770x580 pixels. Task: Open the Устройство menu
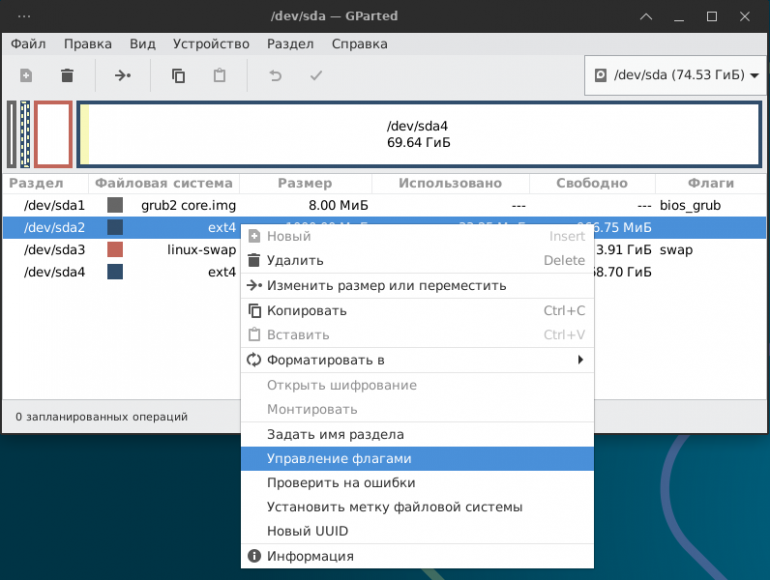(x=211, y=44)
